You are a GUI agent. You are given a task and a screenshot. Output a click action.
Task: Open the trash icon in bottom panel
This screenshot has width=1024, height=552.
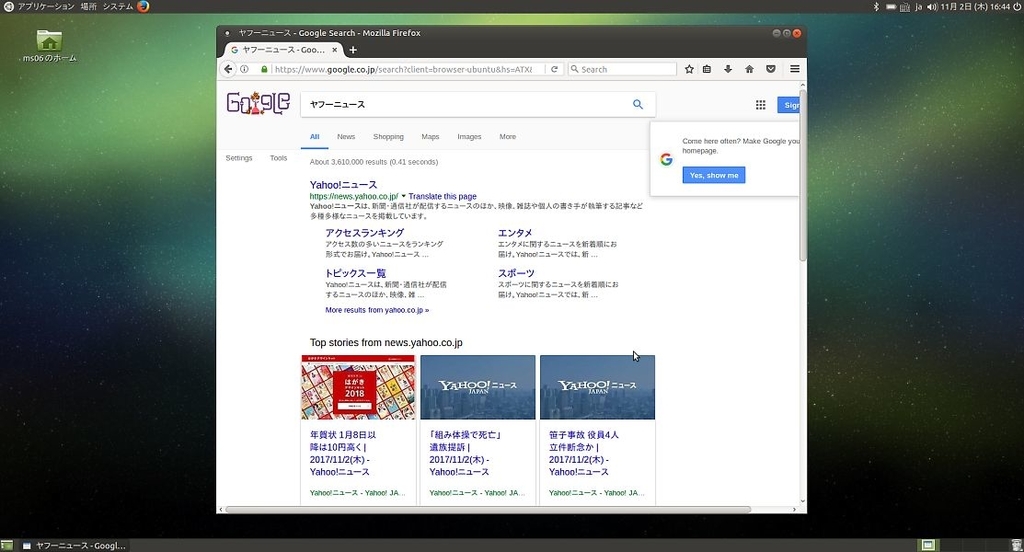1016,545
